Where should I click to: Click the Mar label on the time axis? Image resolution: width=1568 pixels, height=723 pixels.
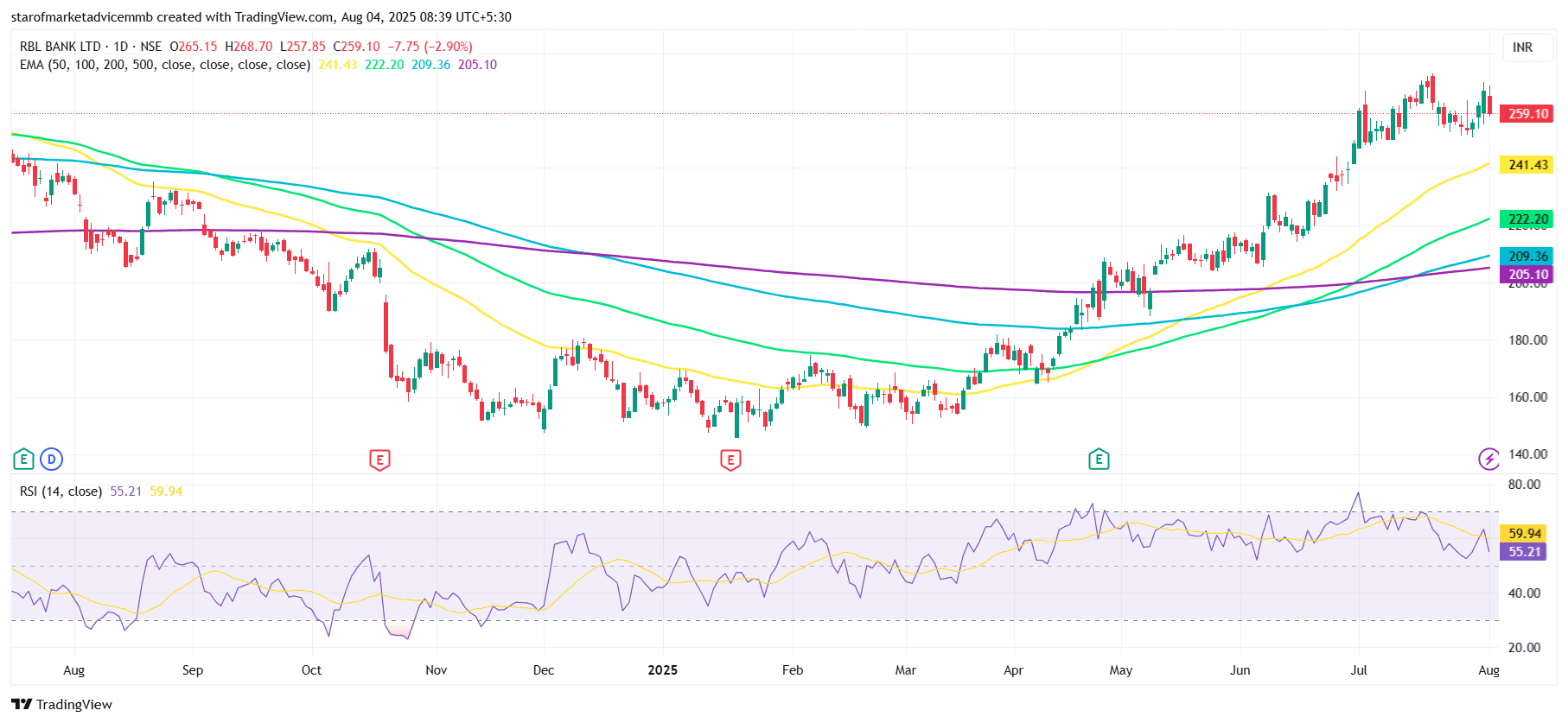906,670
